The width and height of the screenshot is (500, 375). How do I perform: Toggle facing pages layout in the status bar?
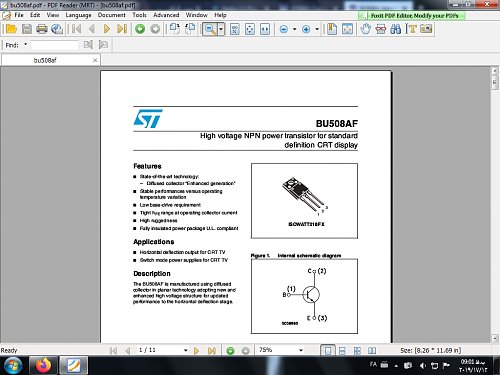coord(372,351)
